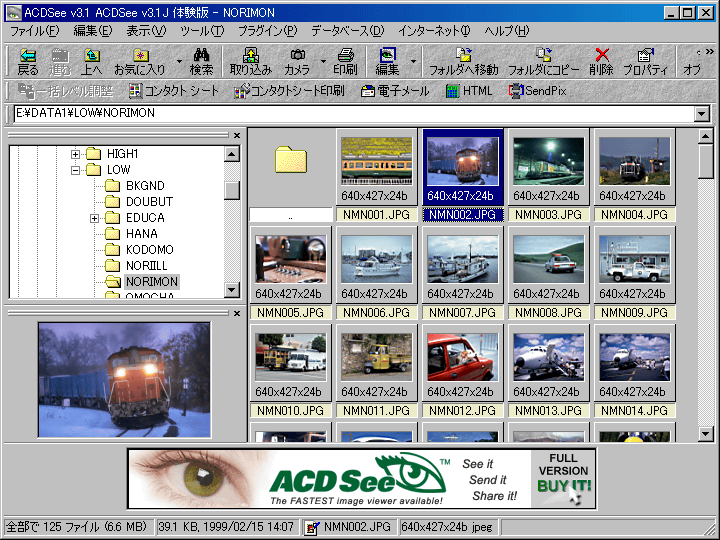This screenshot has height=540, width=720.
Task: Click the 取り込み (Acquire) icon
Action: (x=251, y=62)
